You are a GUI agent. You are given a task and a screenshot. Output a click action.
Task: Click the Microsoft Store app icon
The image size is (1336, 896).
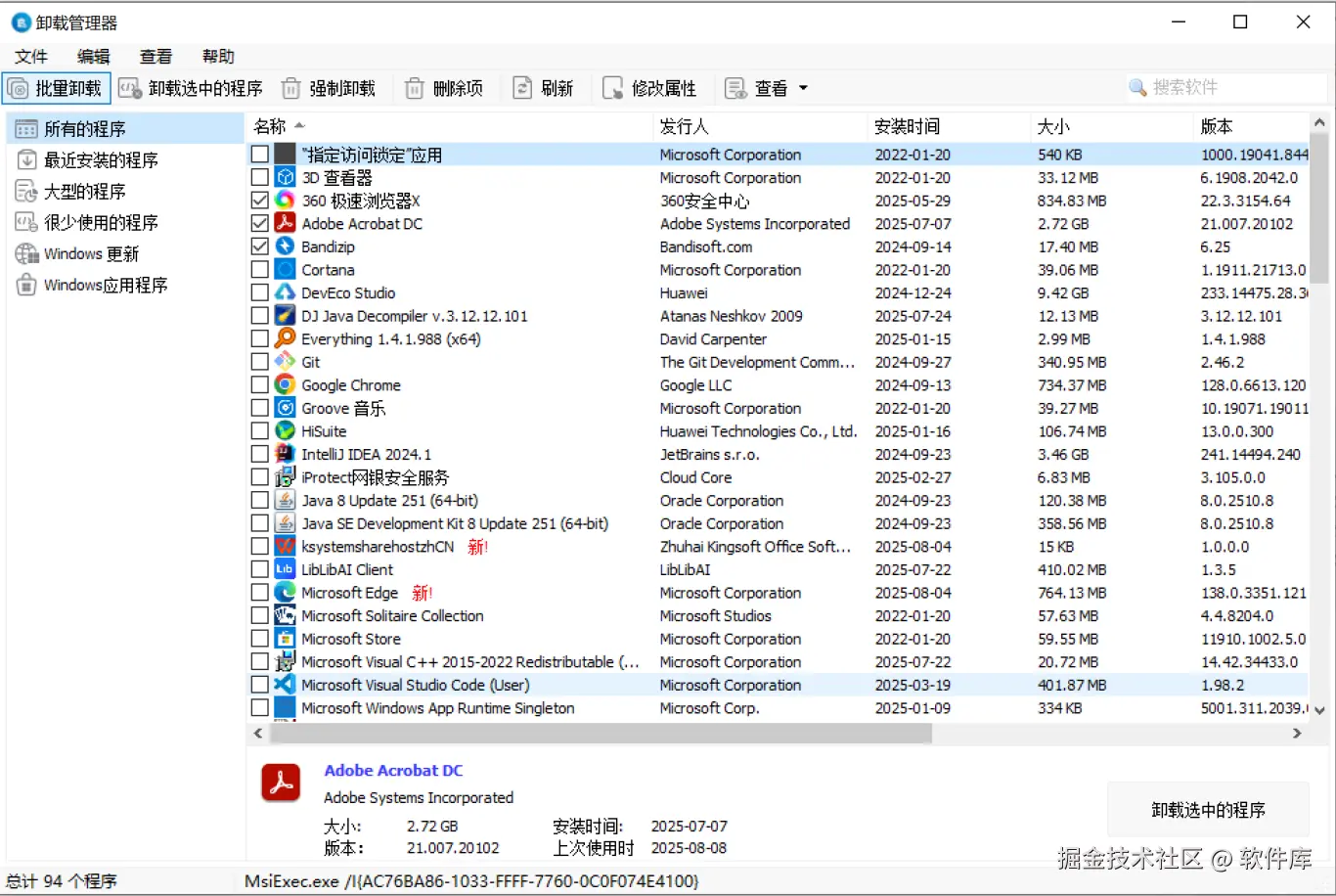pos(285,639)
